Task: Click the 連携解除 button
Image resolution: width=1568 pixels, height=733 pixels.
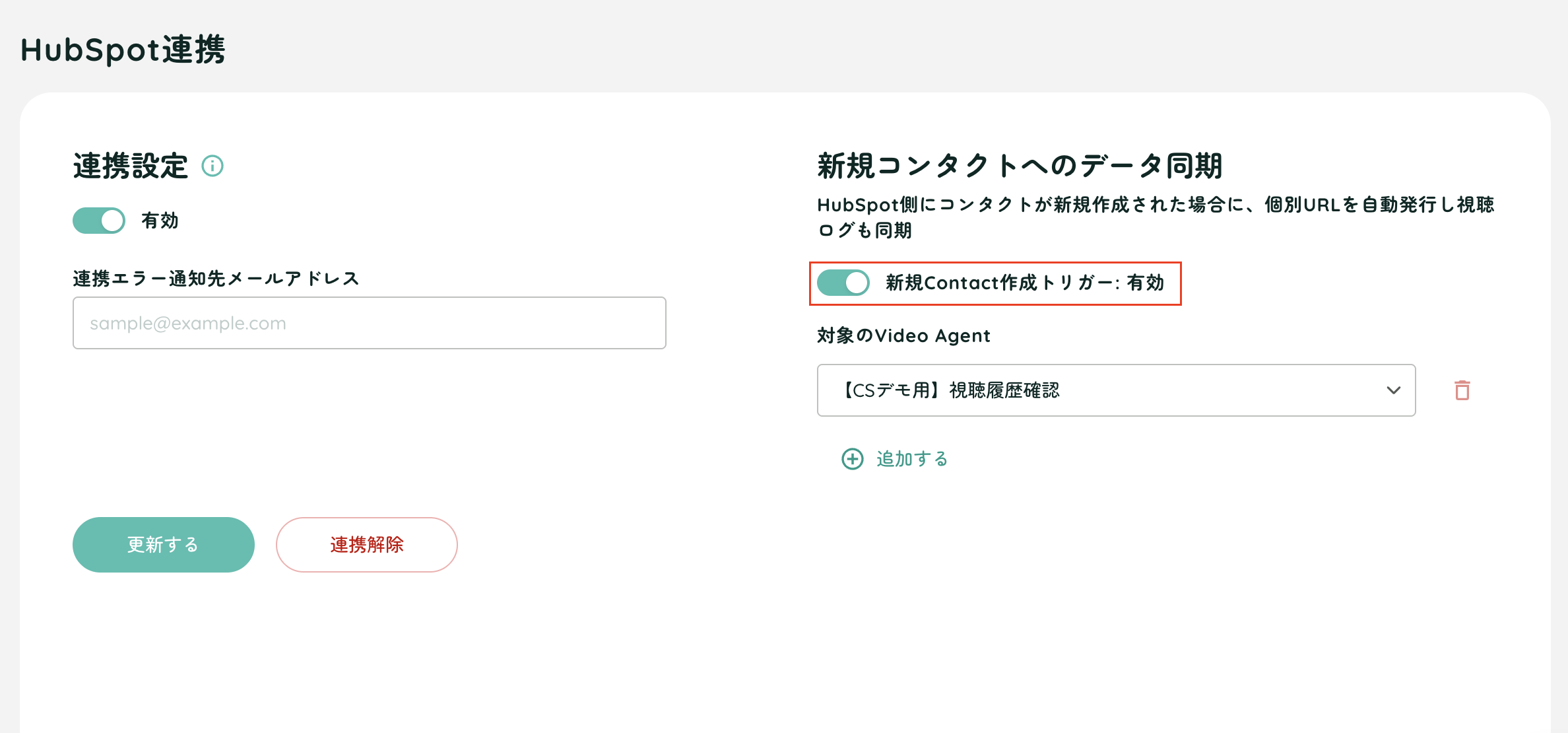Action: click(367, 545)
